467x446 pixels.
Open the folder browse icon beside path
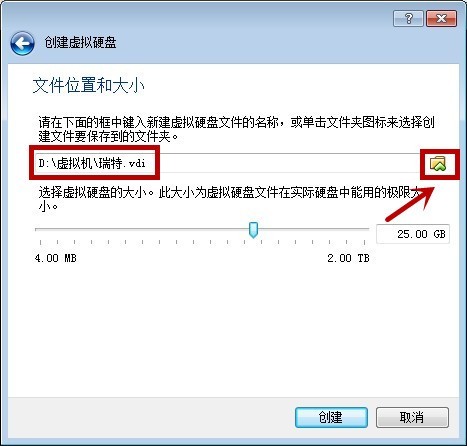(x=438, y=164)
